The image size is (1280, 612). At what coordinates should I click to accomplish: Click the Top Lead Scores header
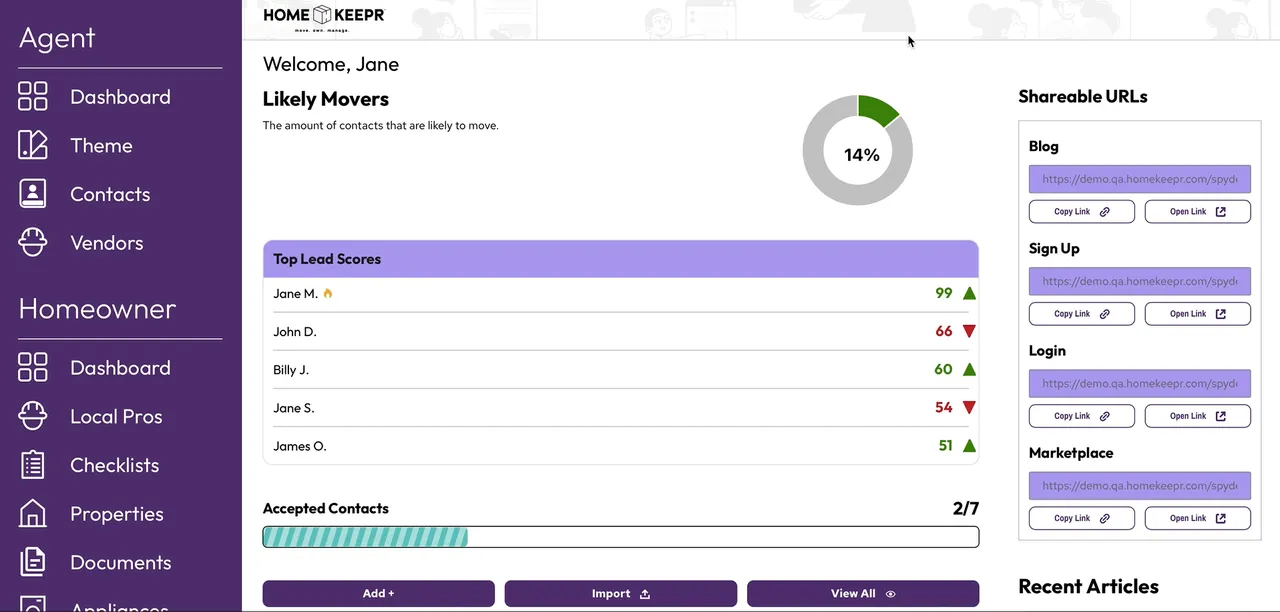[x=621, y=259]
